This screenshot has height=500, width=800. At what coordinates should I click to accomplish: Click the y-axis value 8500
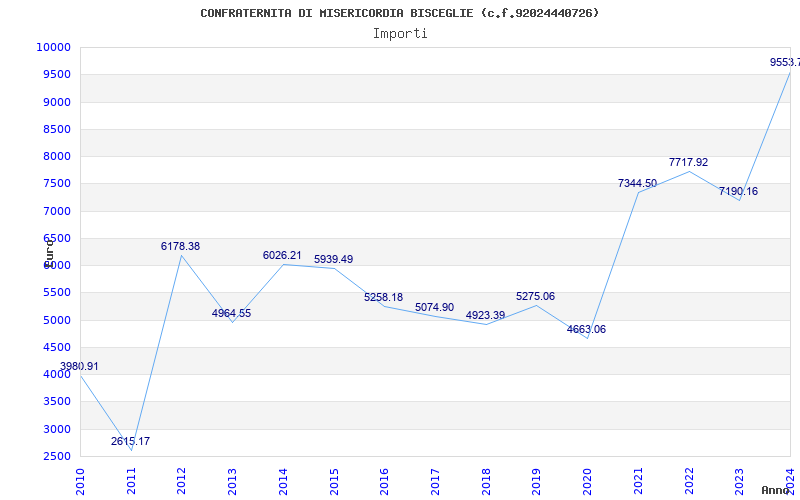coord(57,129)
